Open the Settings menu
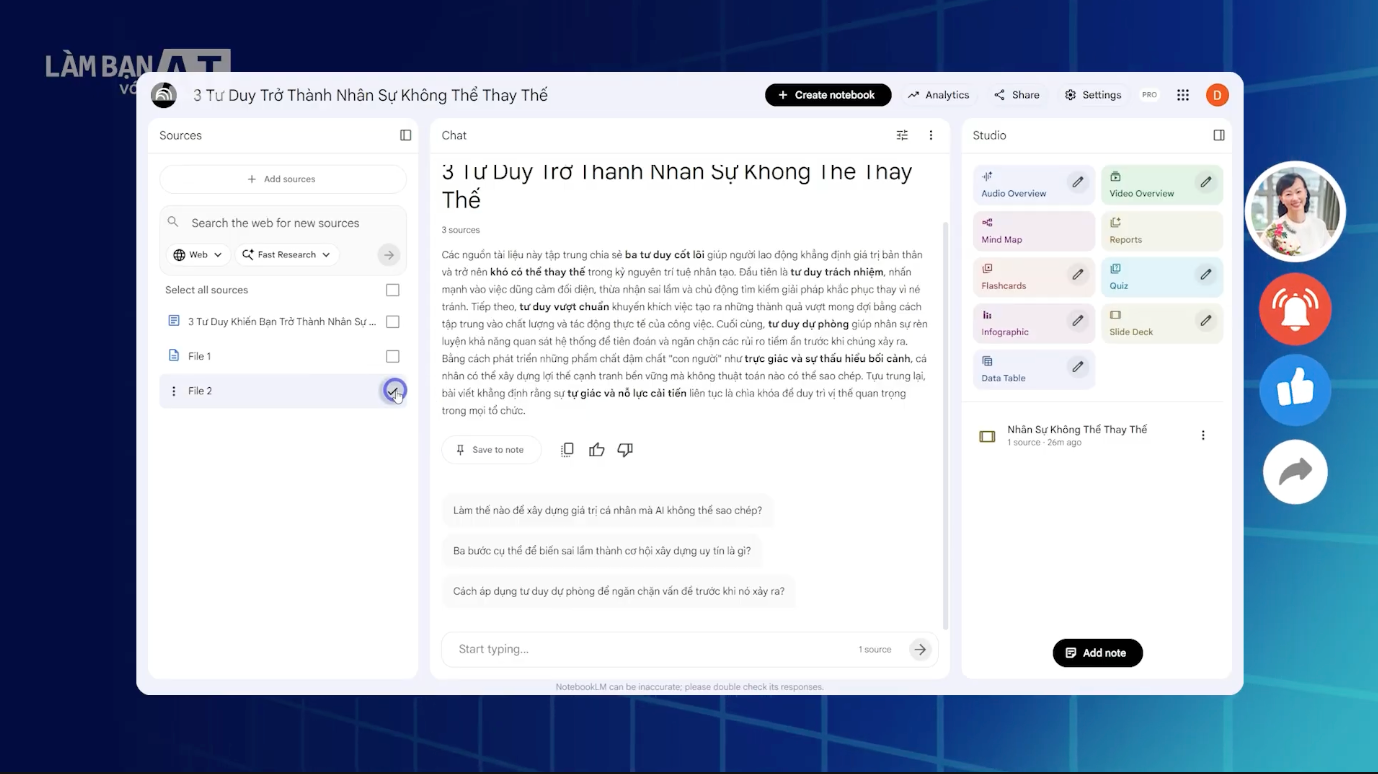The width and height of the screenshot is (1378, 774). [x=1092, y=95]
